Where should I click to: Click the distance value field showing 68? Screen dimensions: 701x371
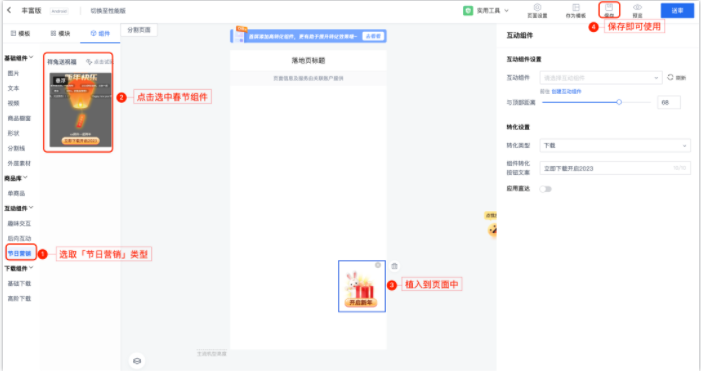pyautogui.click(x=669, y=102)
